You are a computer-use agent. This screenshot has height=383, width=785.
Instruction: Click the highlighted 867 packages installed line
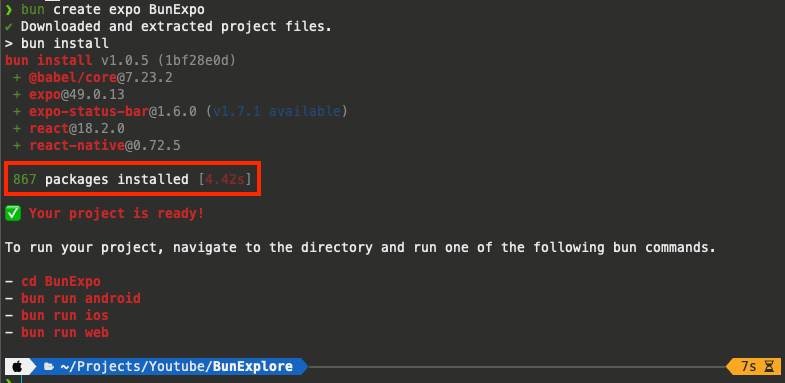click(x=133, y=179)
